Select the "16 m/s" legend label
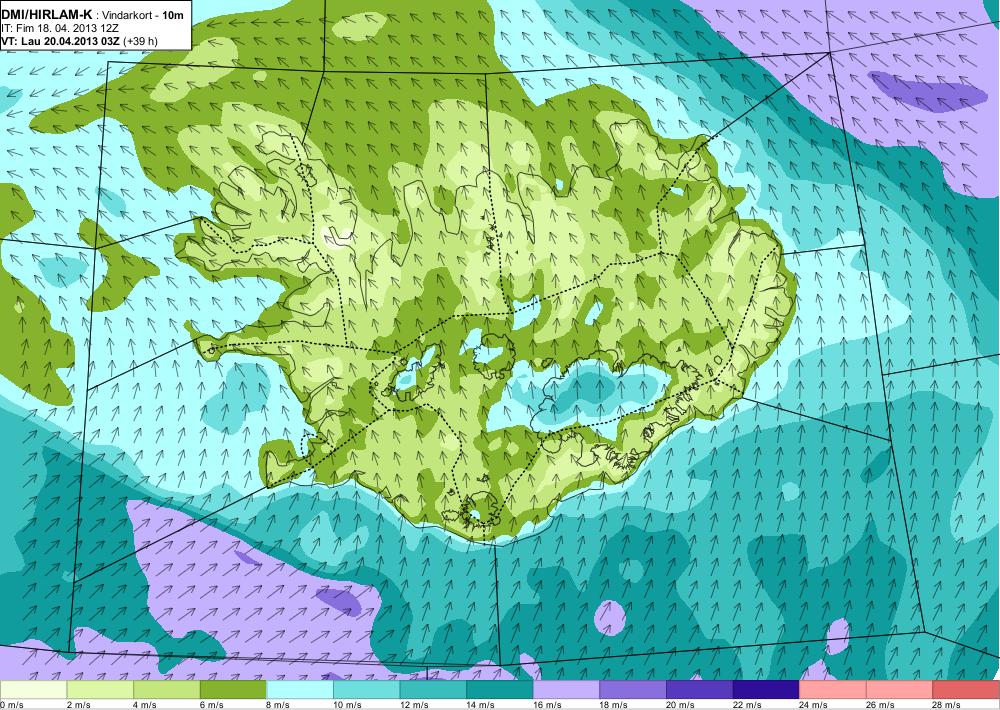1000x710 pixels. click(547, 705)
